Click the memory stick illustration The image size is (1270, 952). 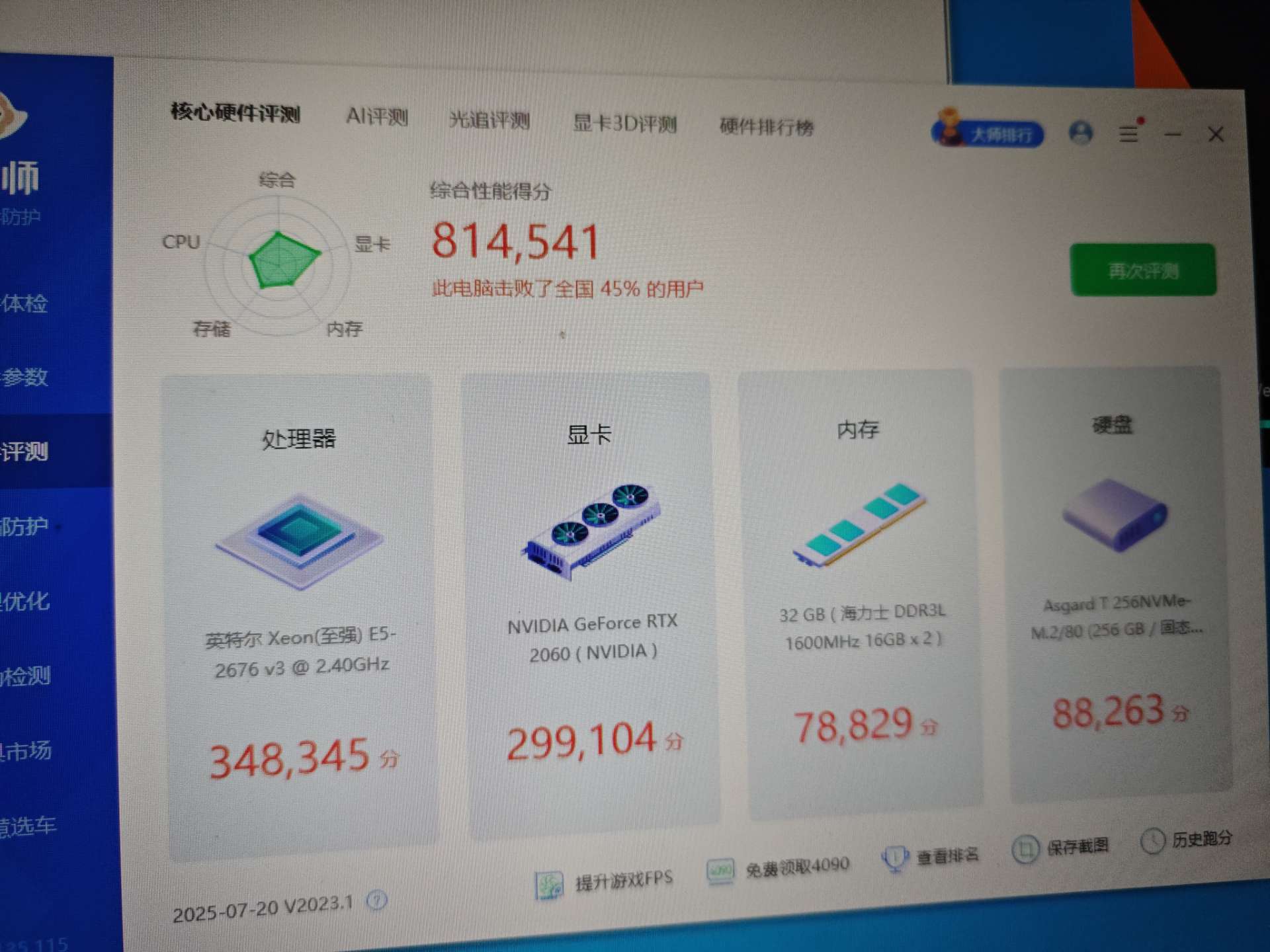point(860,524)
